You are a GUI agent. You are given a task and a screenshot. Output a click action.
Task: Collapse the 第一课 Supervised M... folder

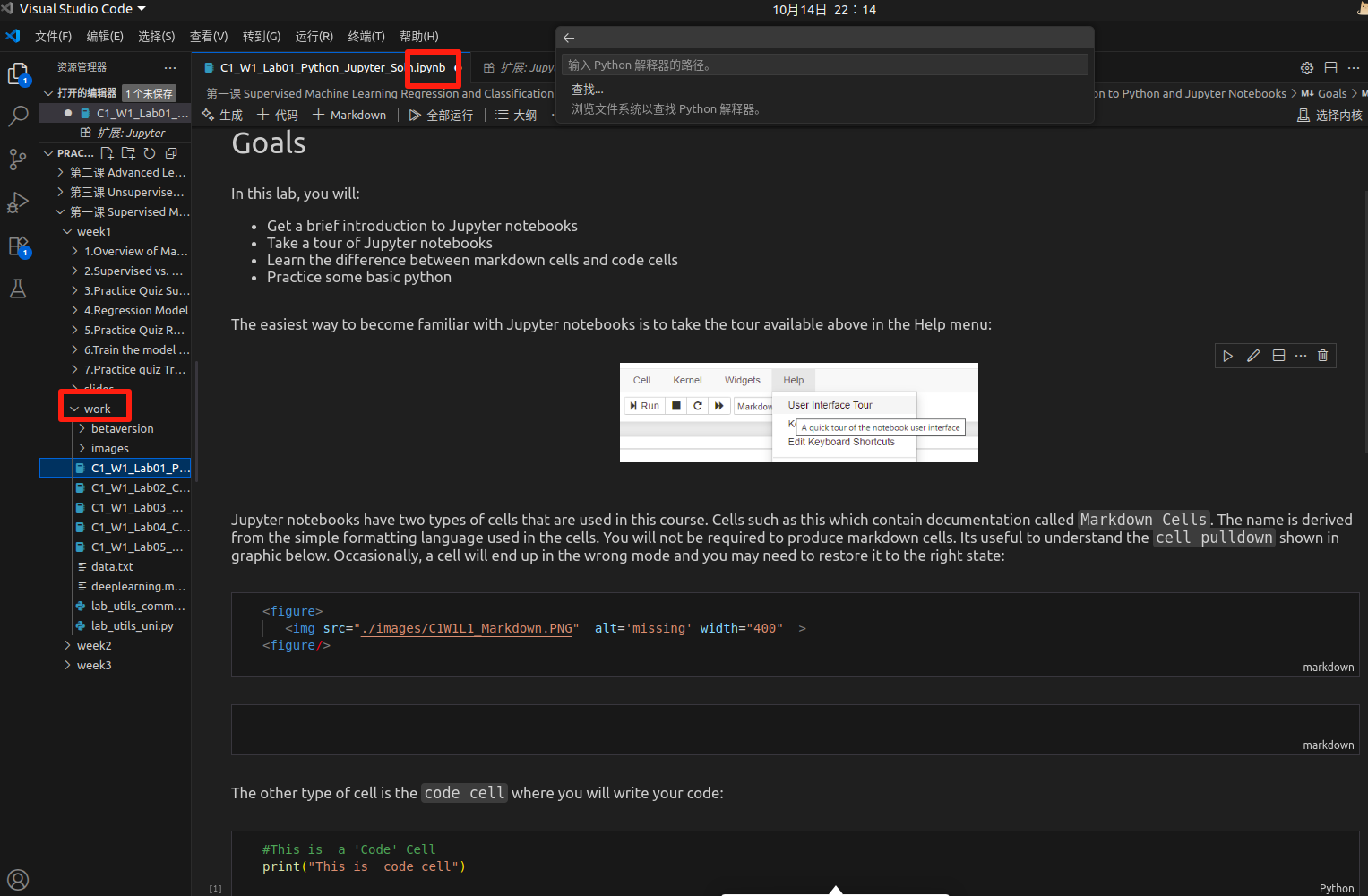pyautogui.click(x=124, y=211)
